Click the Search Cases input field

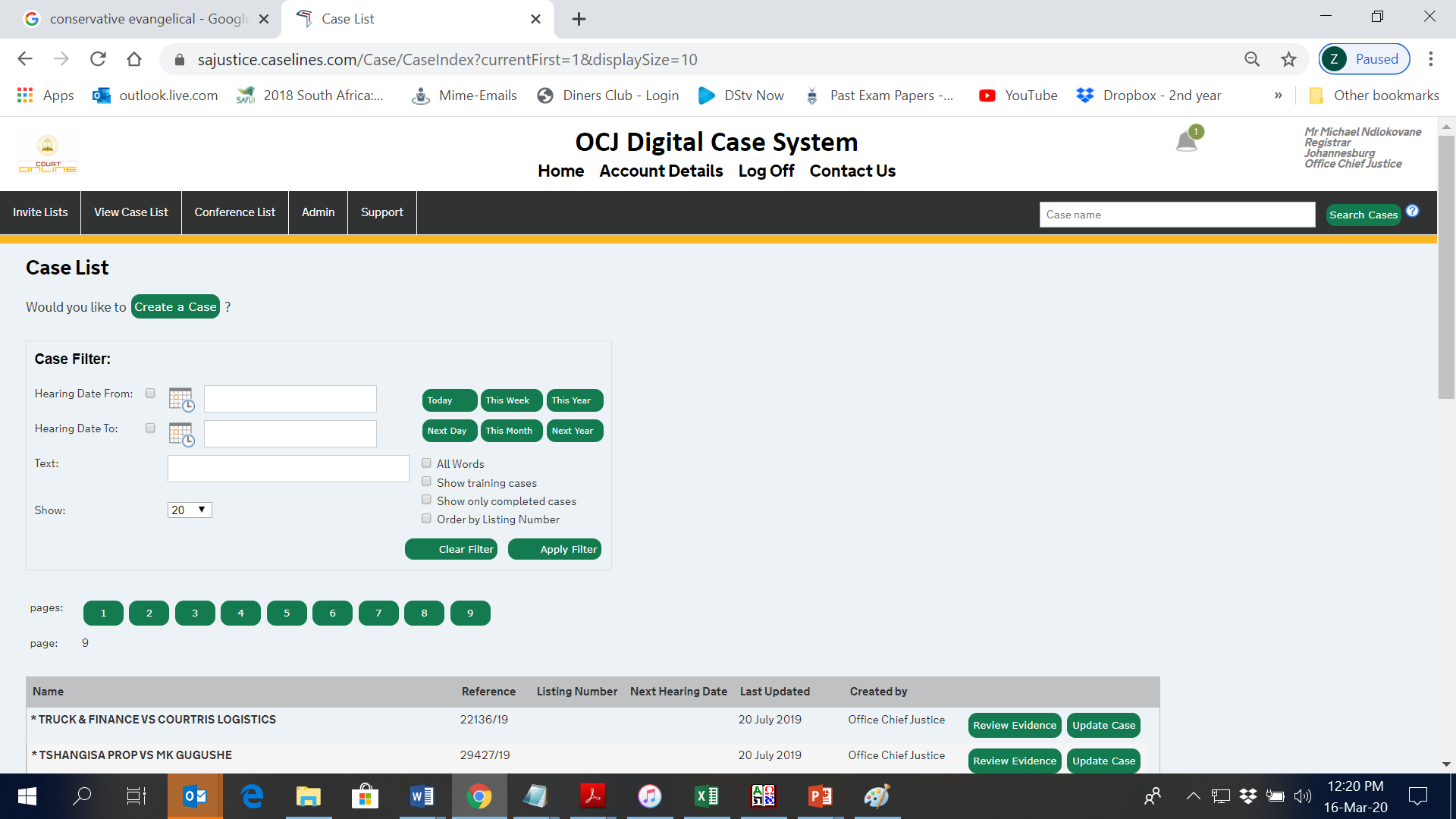1176,214
